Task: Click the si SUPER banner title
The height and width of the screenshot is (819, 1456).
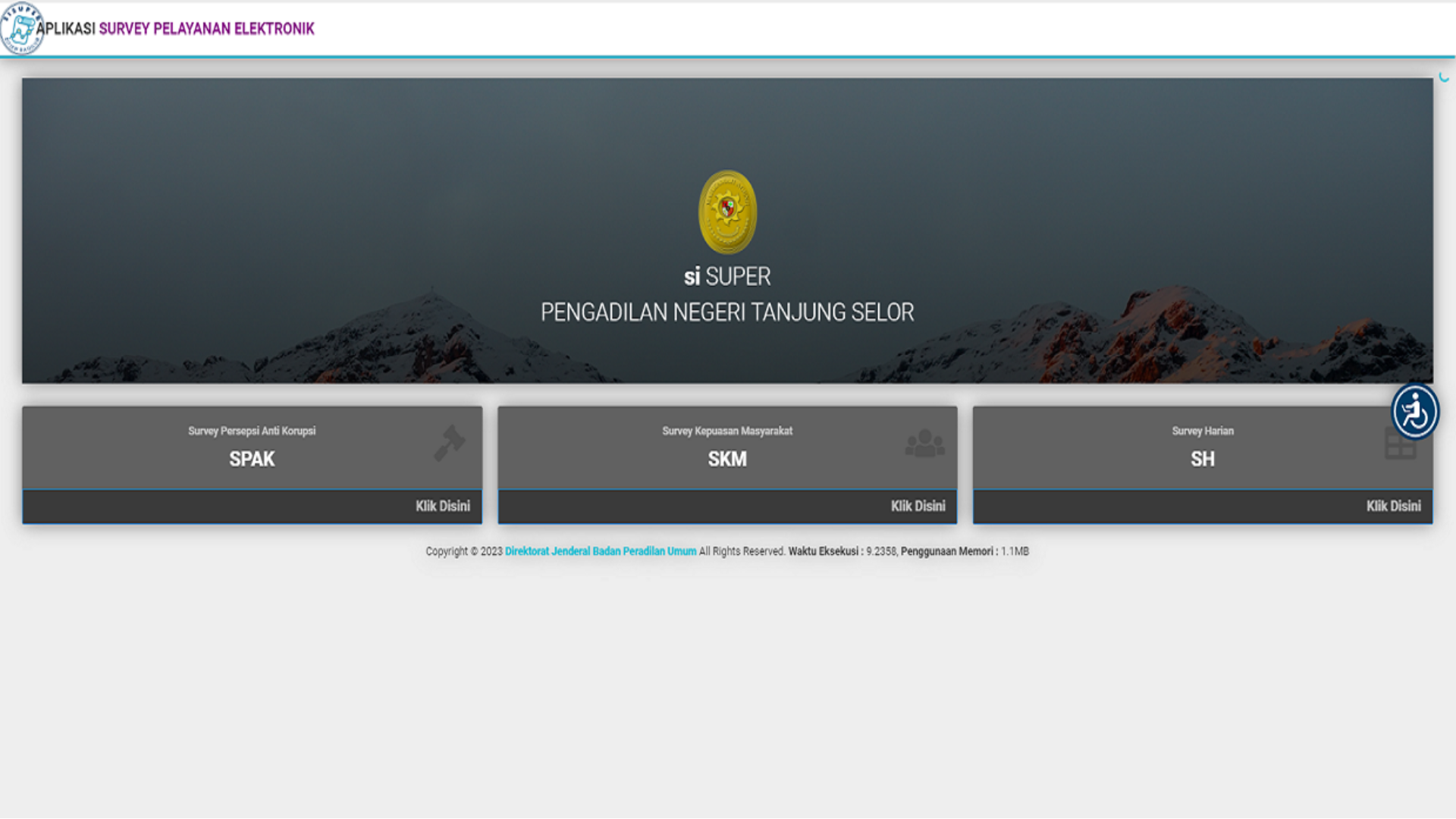Action: [727, 277]
